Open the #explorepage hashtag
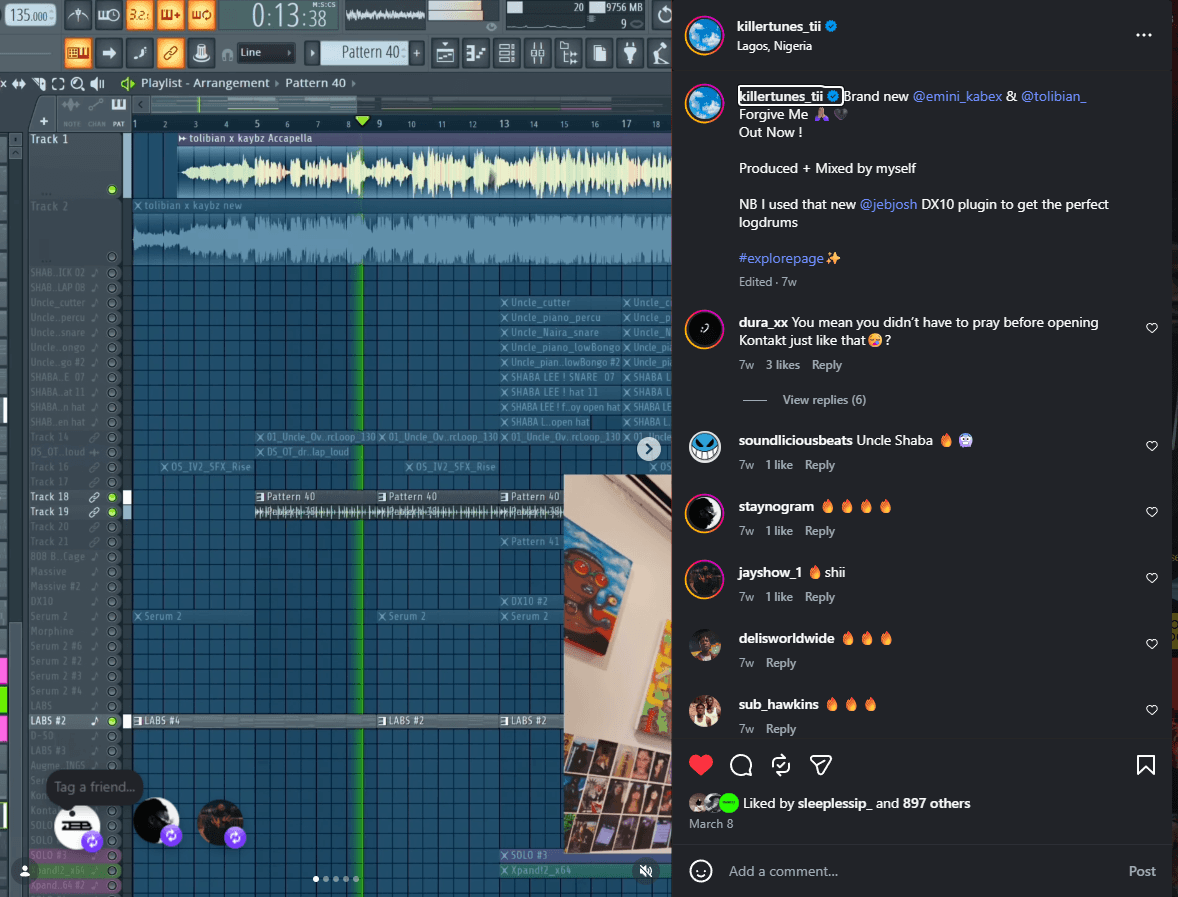Viewport: 1178px width, 897px height. point(781,258)
